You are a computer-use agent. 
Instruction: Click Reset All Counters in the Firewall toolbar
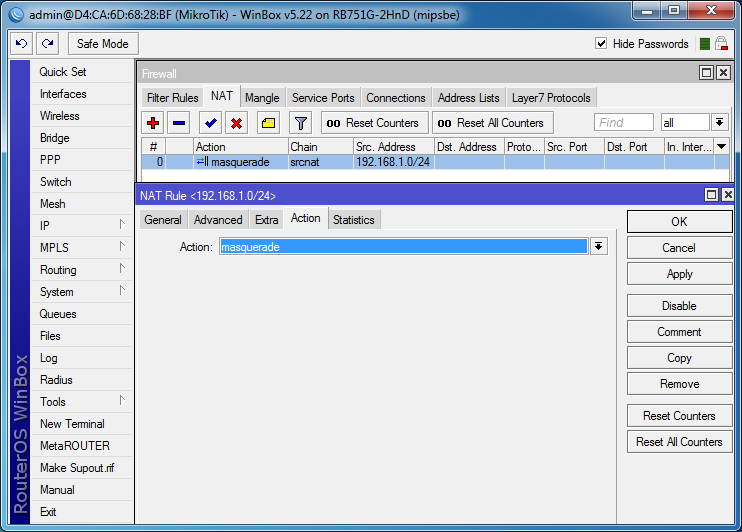click(492, 123)
